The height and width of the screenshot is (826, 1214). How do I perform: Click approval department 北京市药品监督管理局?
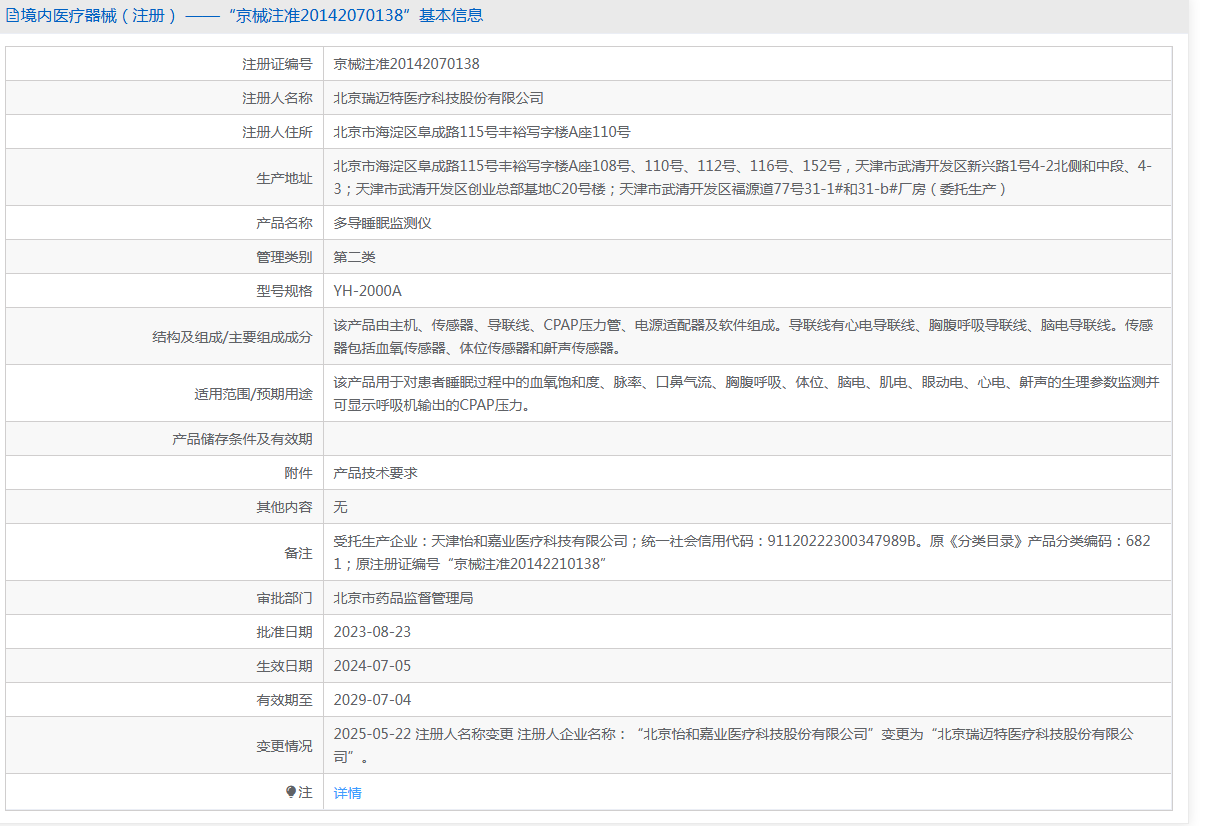click(x=403, y=598)
